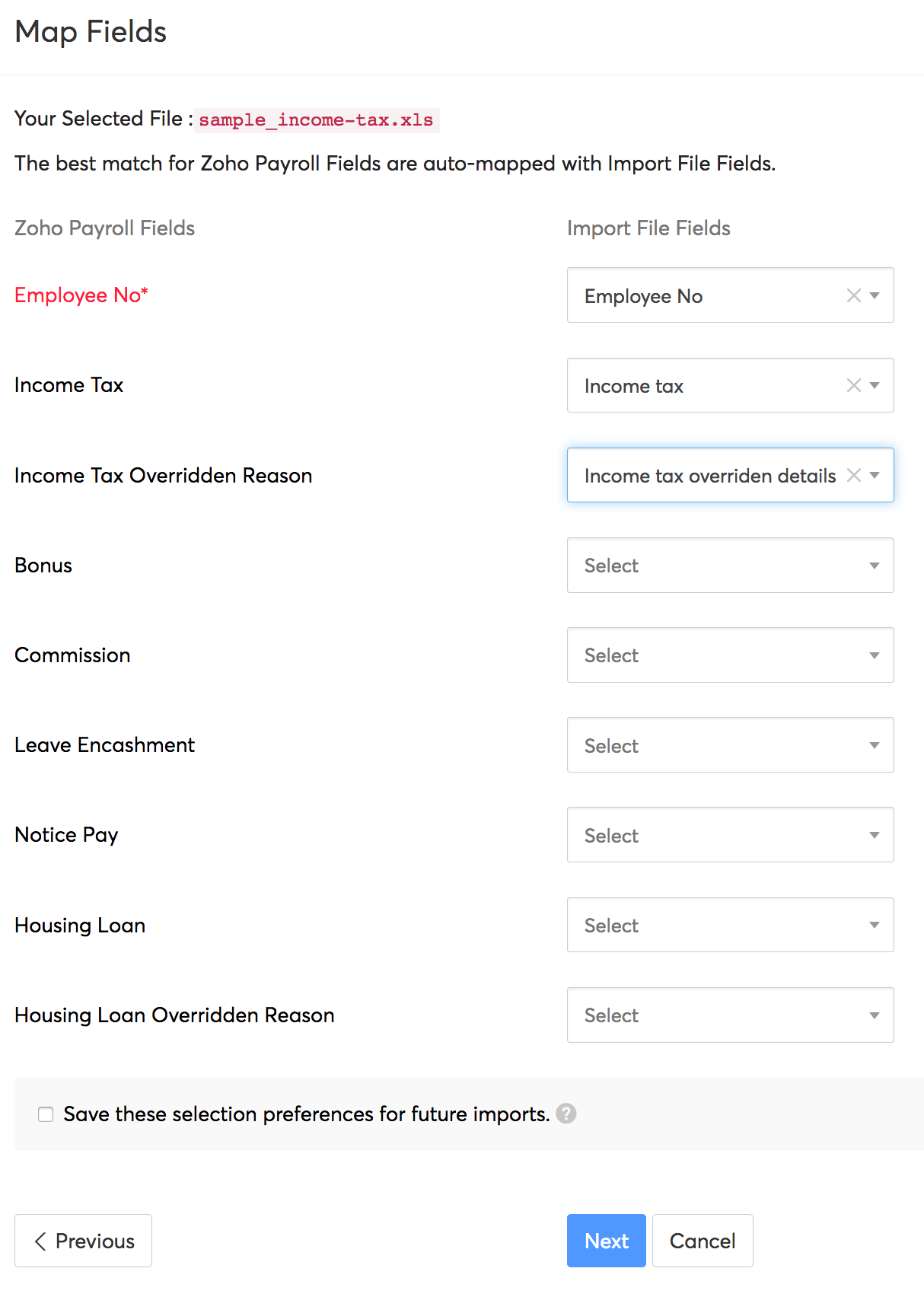Image resolution: width=924 pixels, height=1297 pixels.
Task: Clear the Income tax mapping
Action: coord(854,385)
